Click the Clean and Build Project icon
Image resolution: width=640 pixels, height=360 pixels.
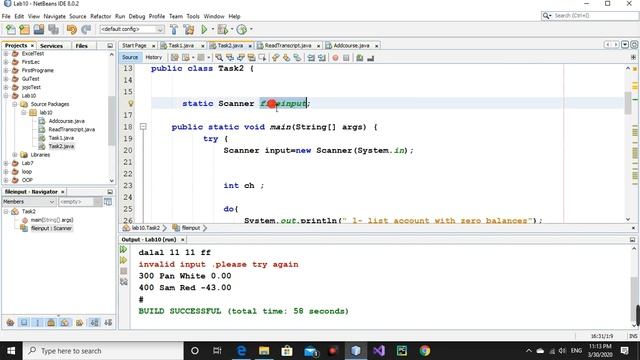189,29
